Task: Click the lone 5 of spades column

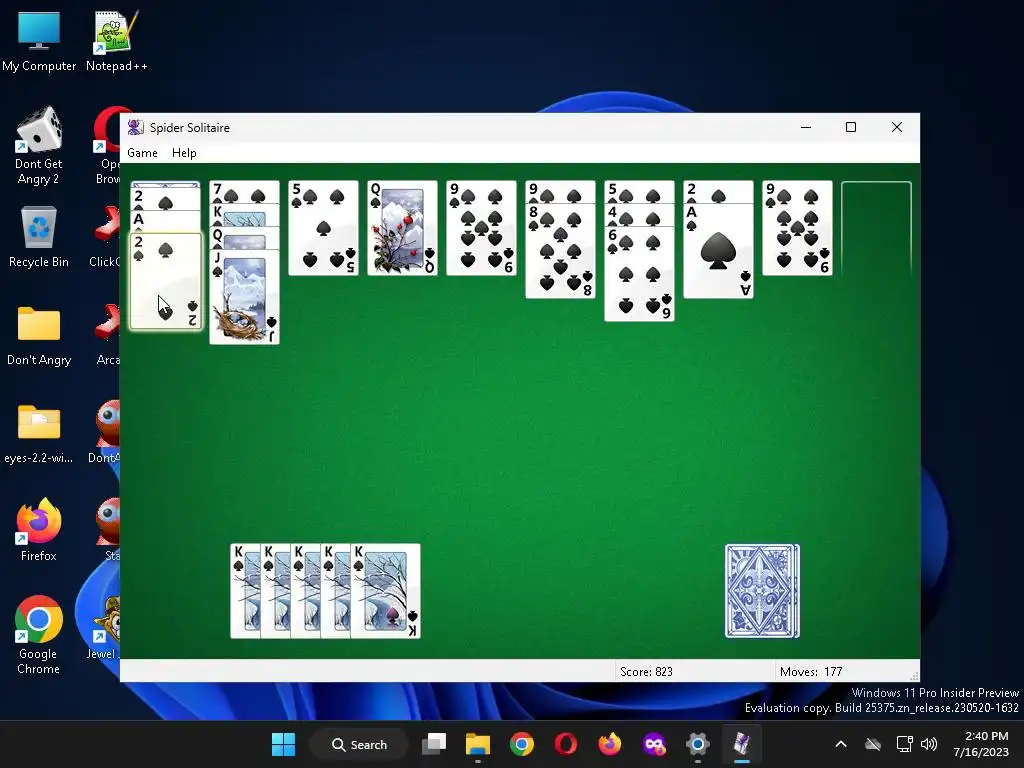Action: (x=323, y=228)
